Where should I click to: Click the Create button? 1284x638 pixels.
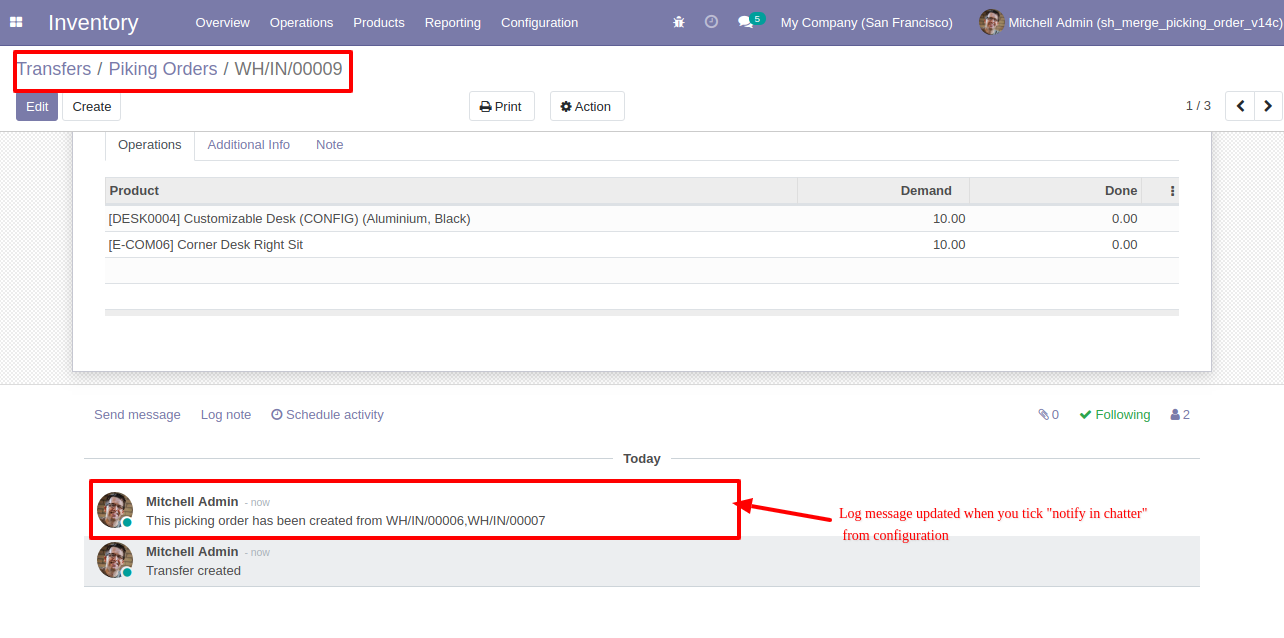pos(92,106)
